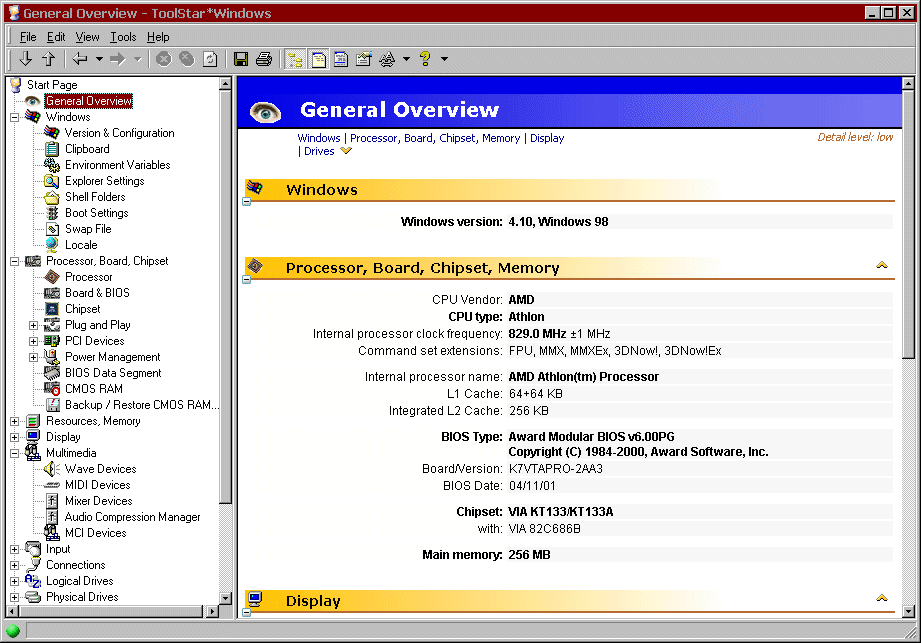Click the down arrow toolbar icon

(x=26, y=59)
